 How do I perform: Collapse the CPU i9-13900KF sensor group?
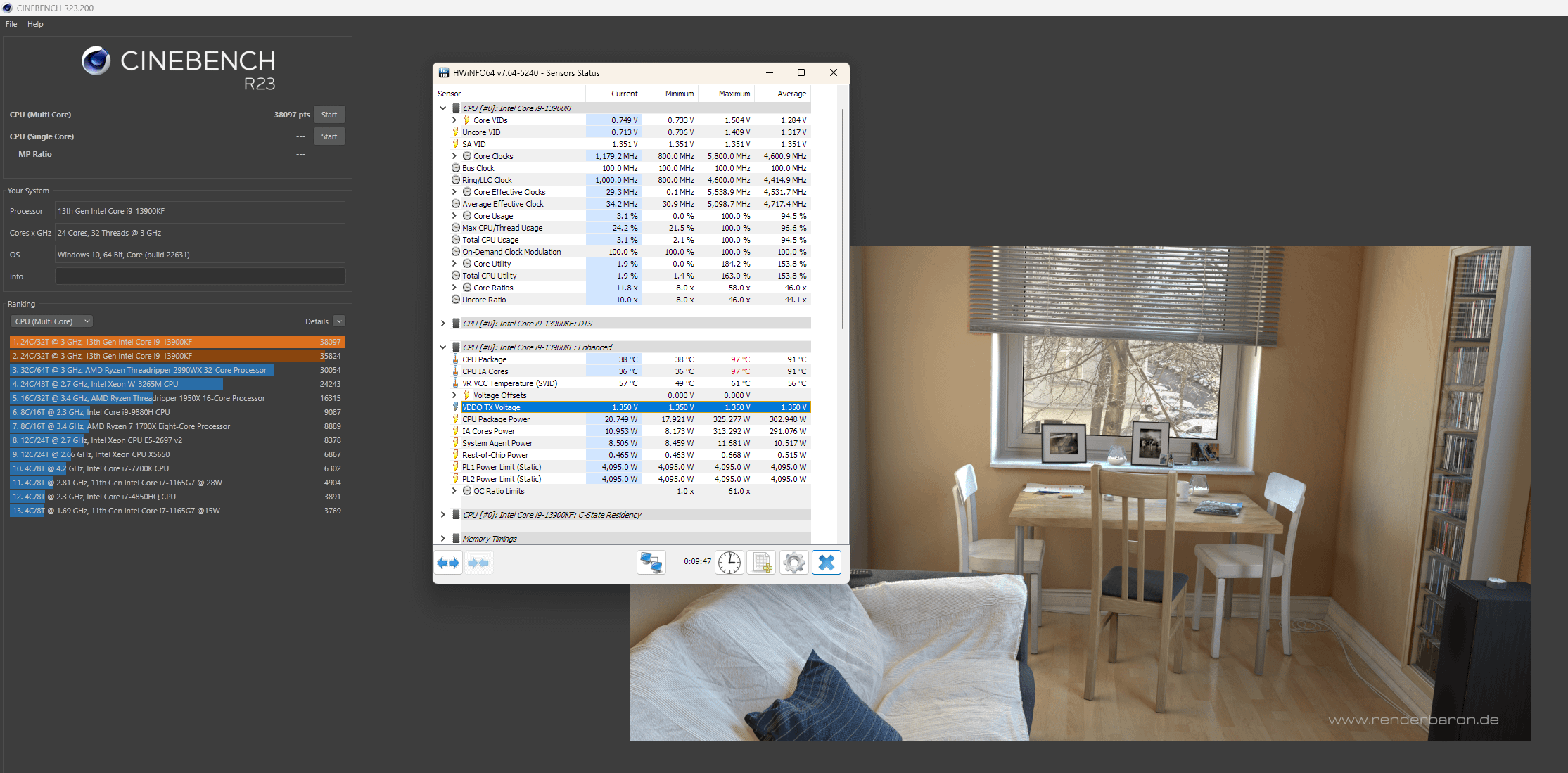[442, 108]
